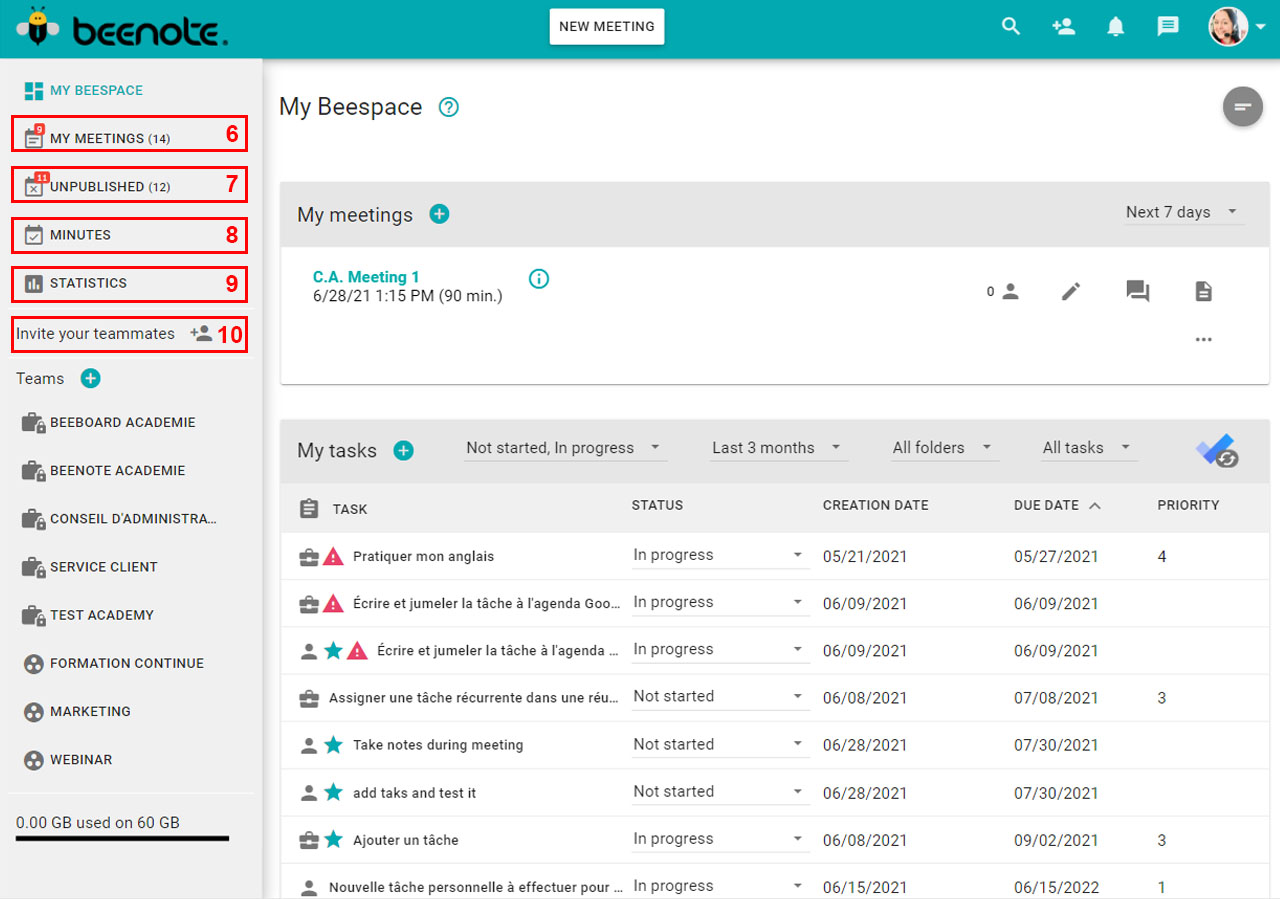
Task: Open task Take notes during meeting
Action: click(438, 745)
